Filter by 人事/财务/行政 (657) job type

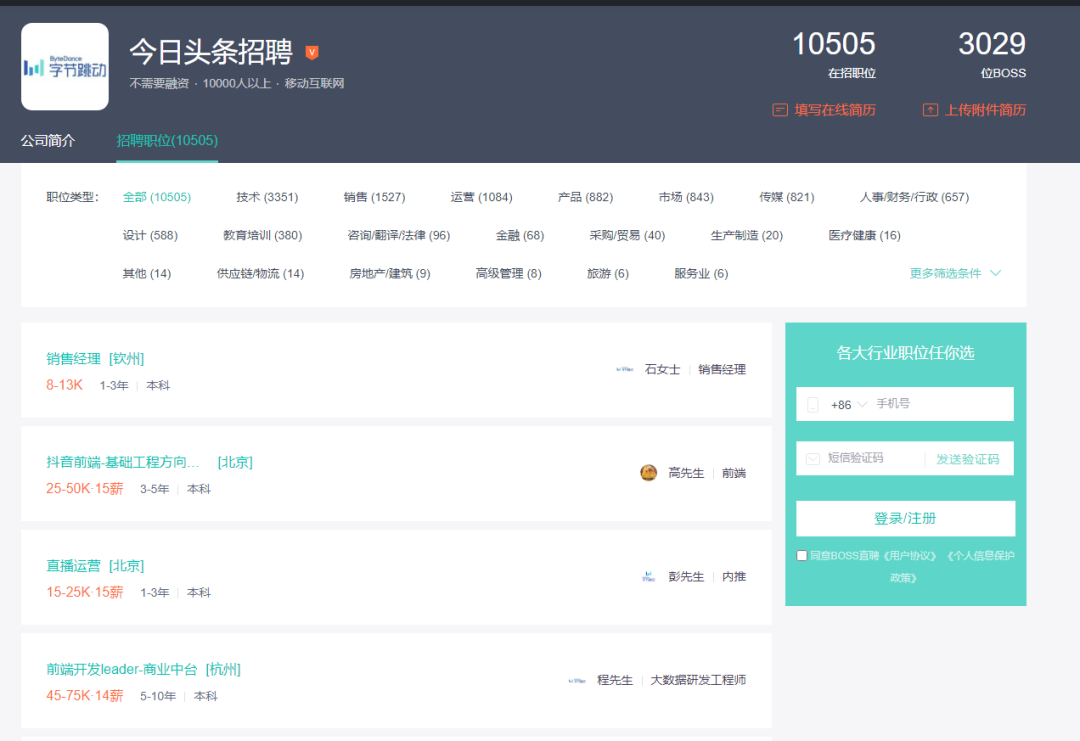coord(914,198)
